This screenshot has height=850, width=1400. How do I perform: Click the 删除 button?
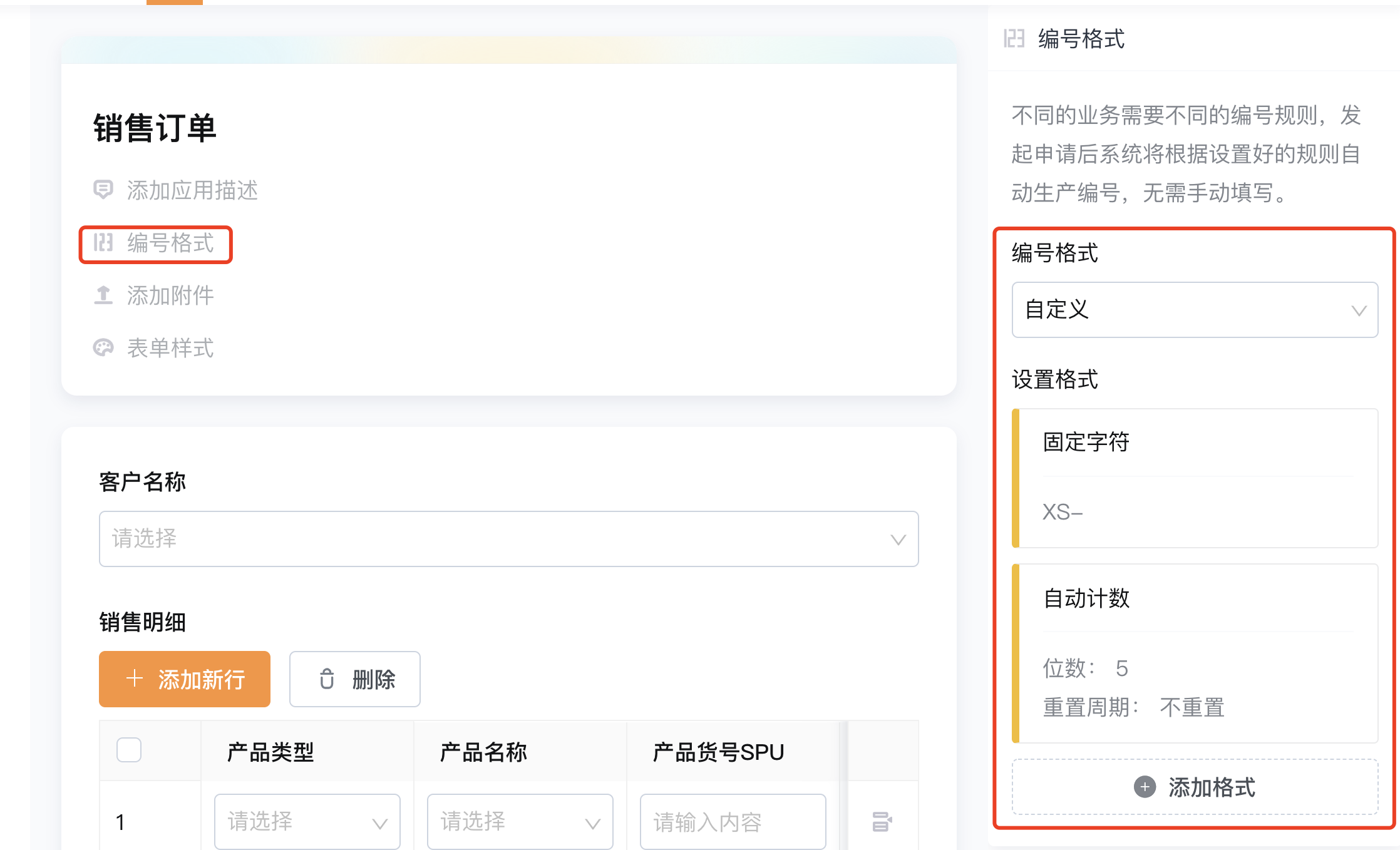pos(355,679)
